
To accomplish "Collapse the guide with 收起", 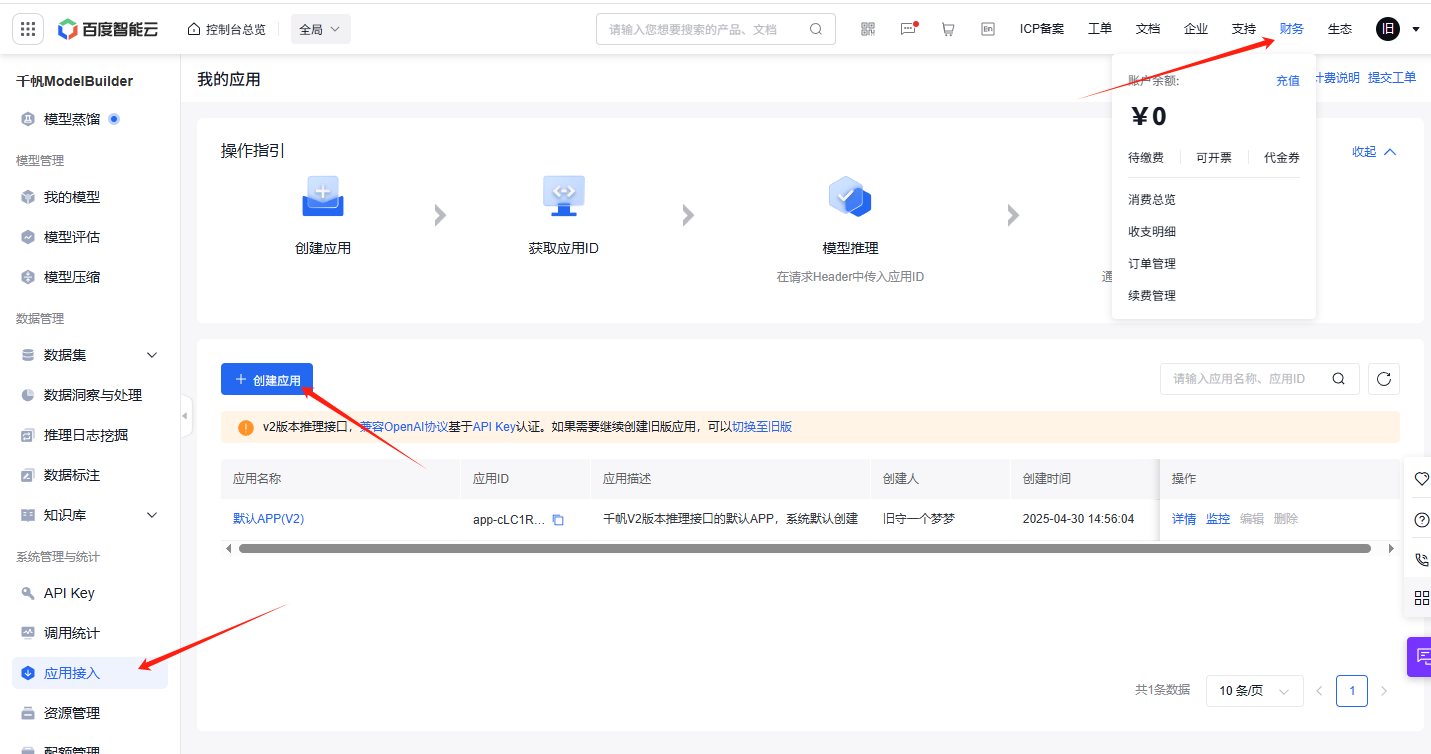I will click(x=1374, y=152).
